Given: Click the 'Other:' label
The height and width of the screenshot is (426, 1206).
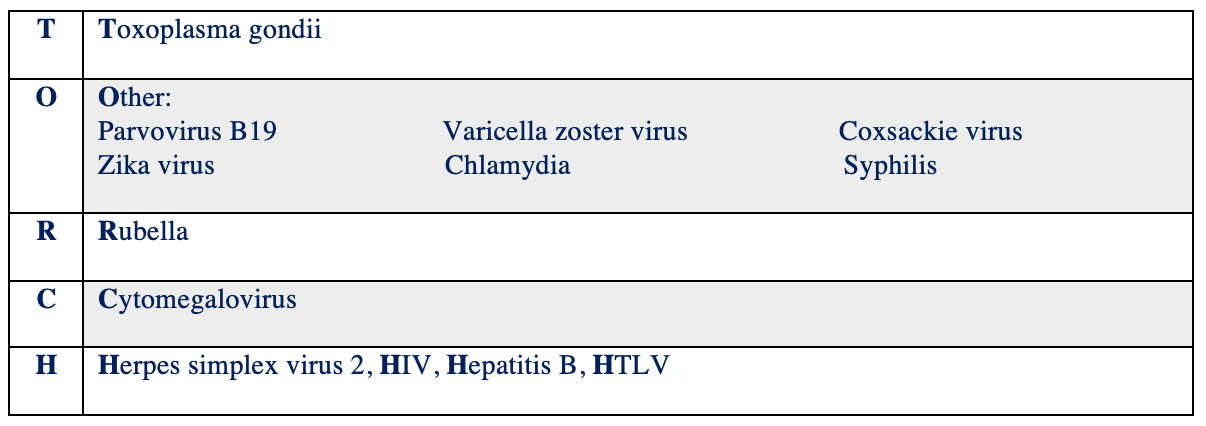Looking at the screenshot, I should point(135,100).
